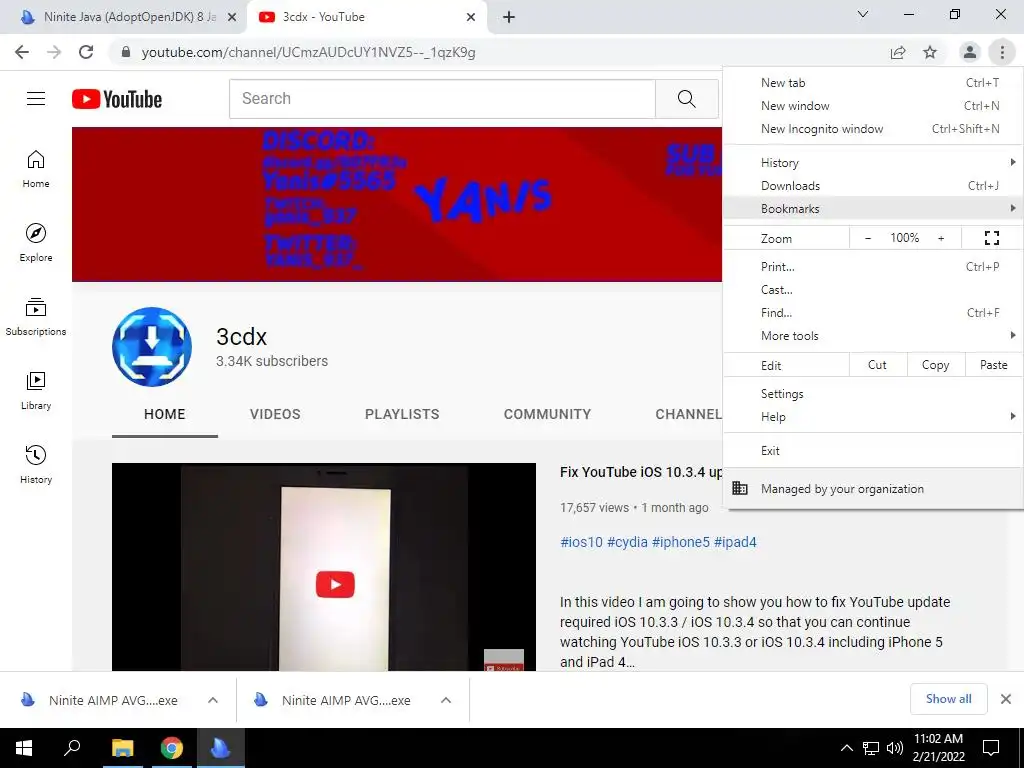Decrease zoom with minus button
The width and height of the screenshot is (1024, 768).
(867, 238)
